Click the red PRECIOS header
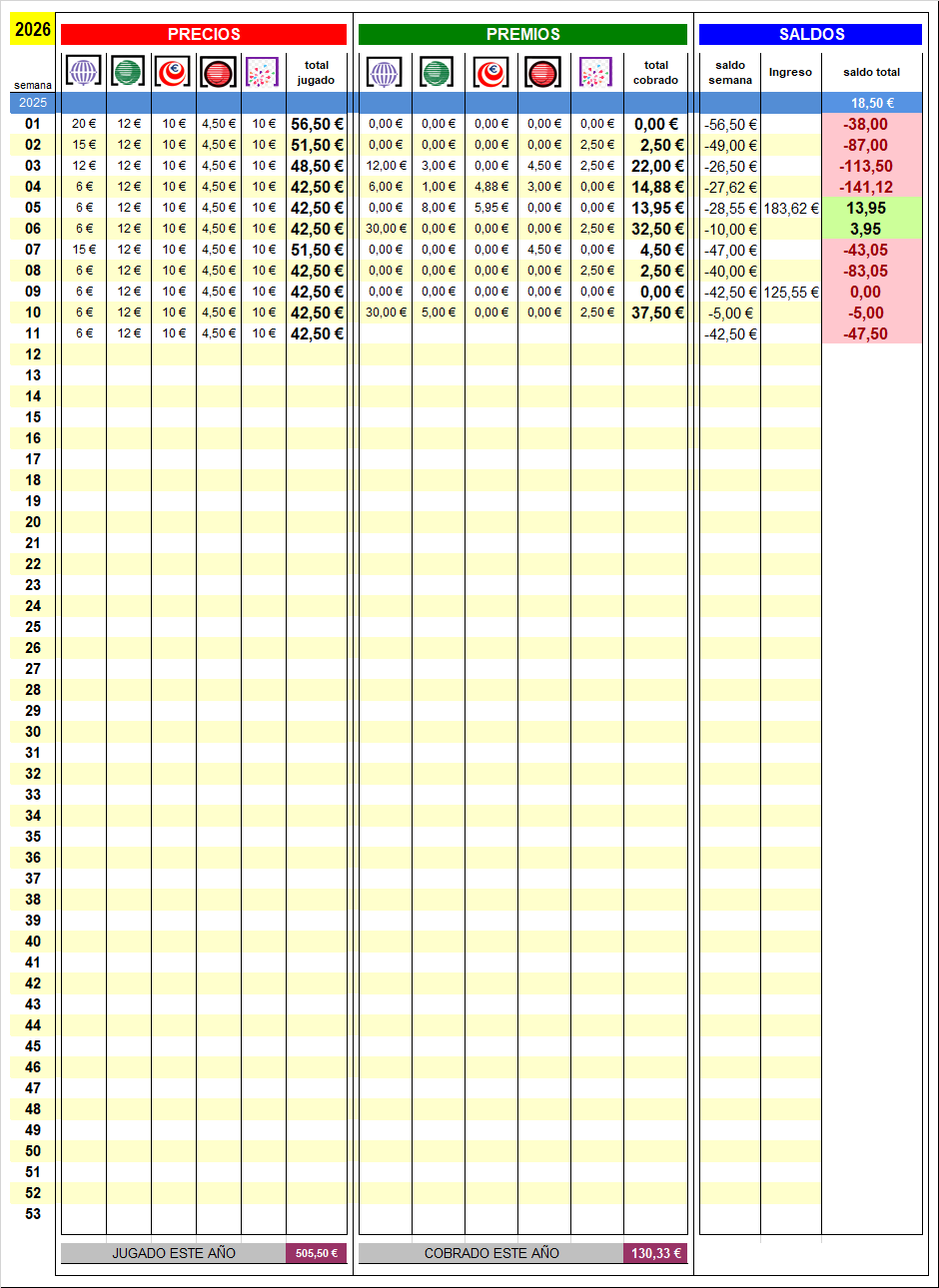This screenshot has width=939, height=1288. click(x=204, y=34)
